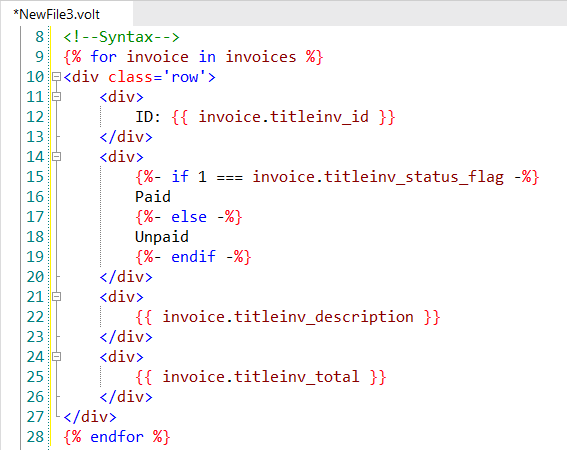Place cursor on the Unpaid text

[162, 237]
